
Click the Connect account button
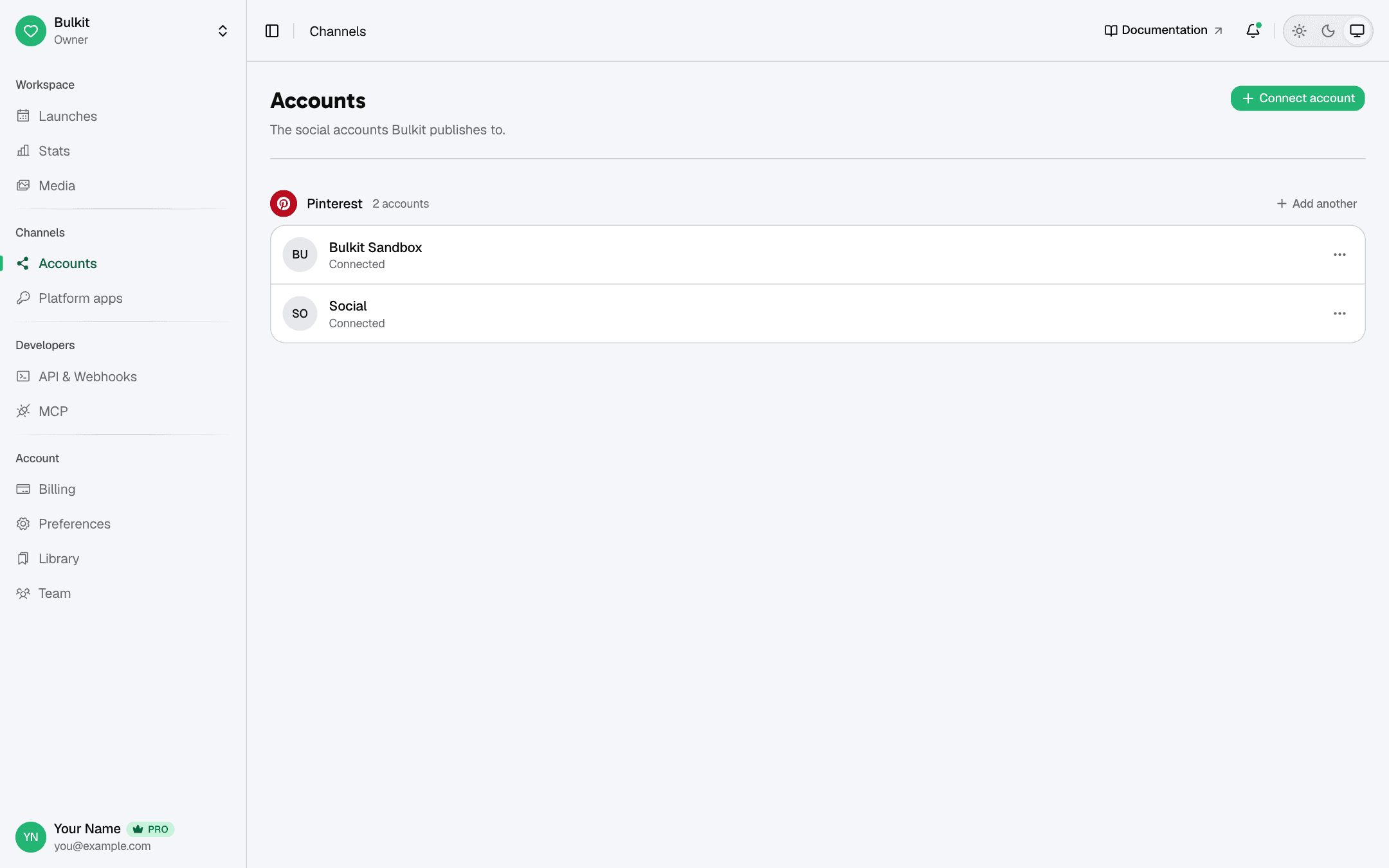1298,98
